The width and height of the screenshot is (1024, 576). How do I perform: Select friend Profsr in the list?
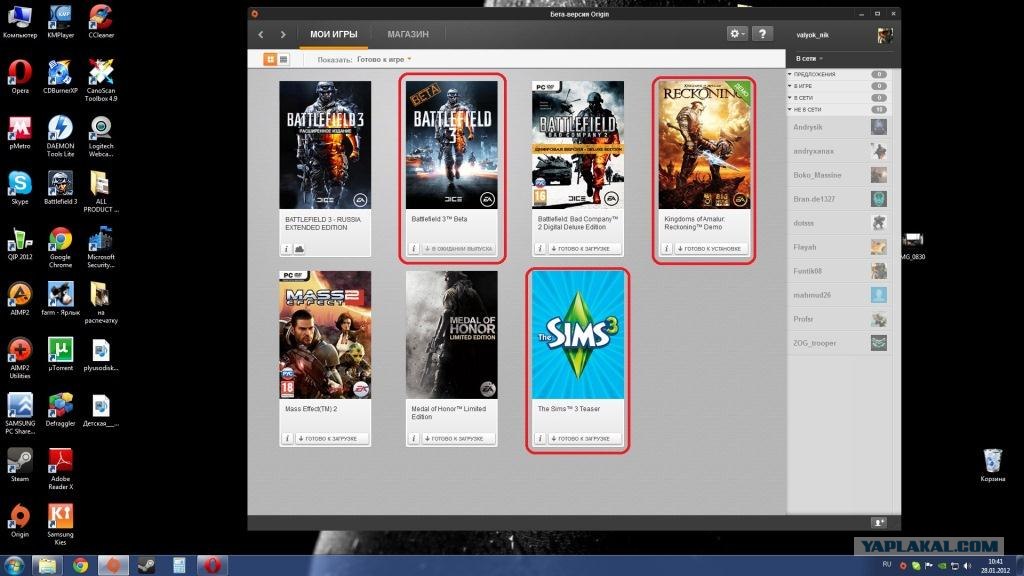point(839,319)
